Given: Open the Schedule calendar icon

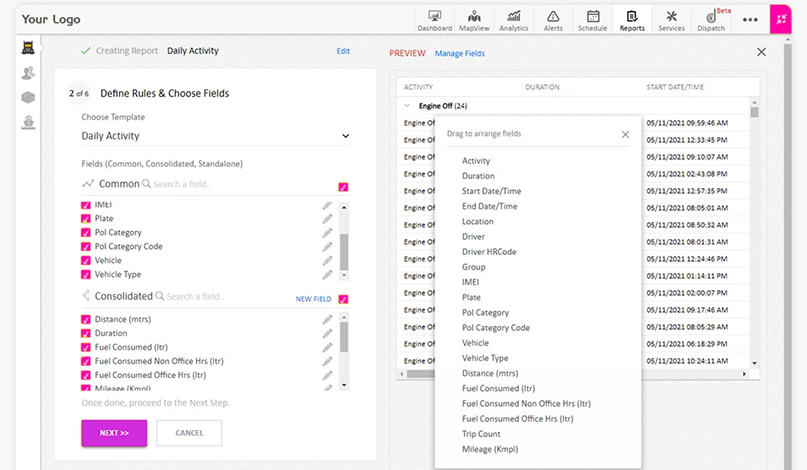Looking at the screenshot, I should pyautogui.click(x=592, y=19).
